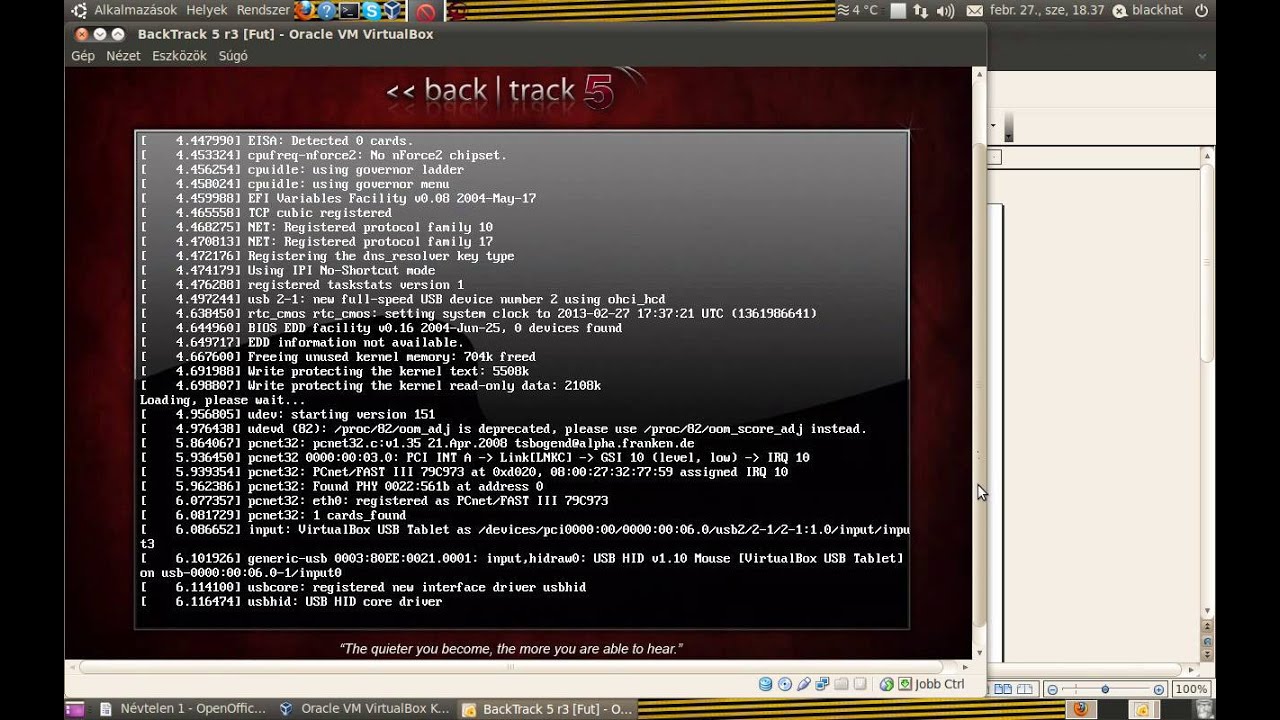
Task: Open the sound volume indicator
Action: click(x=945, y=10)
